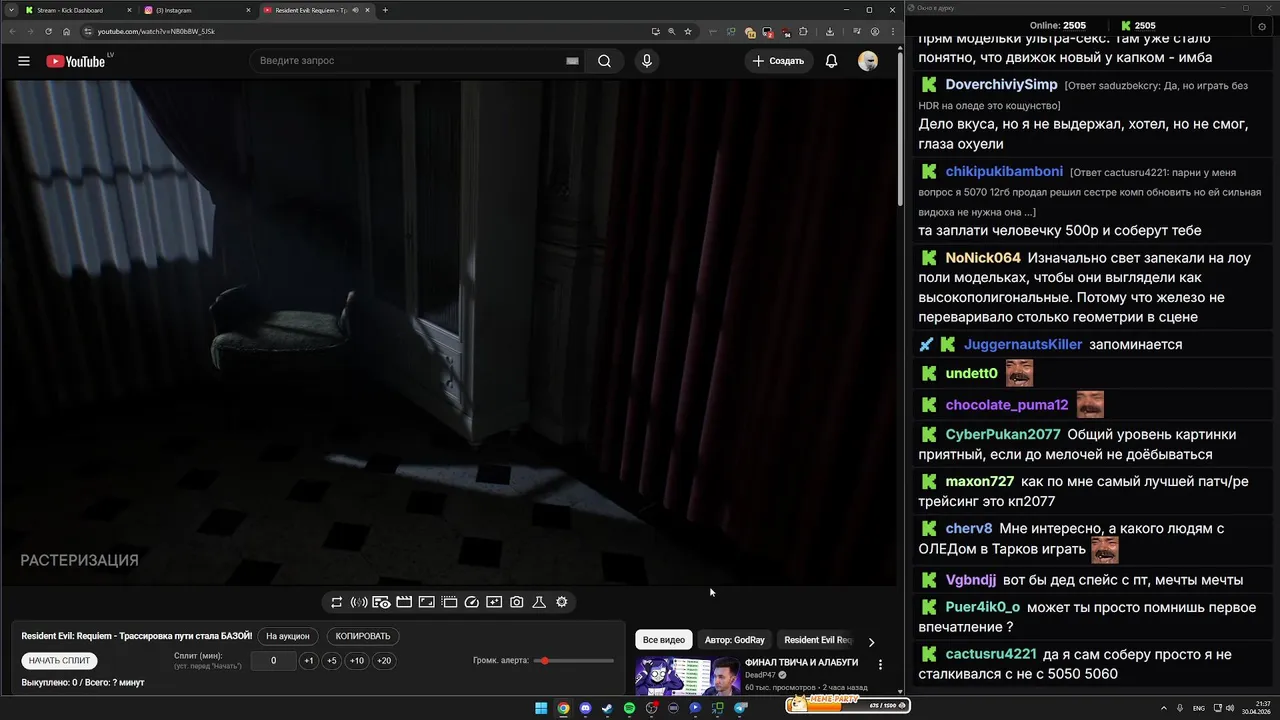The width and height of the screenshot is (1280, 720).
Task: Click the На аукцион button
Action: [288, 636]
